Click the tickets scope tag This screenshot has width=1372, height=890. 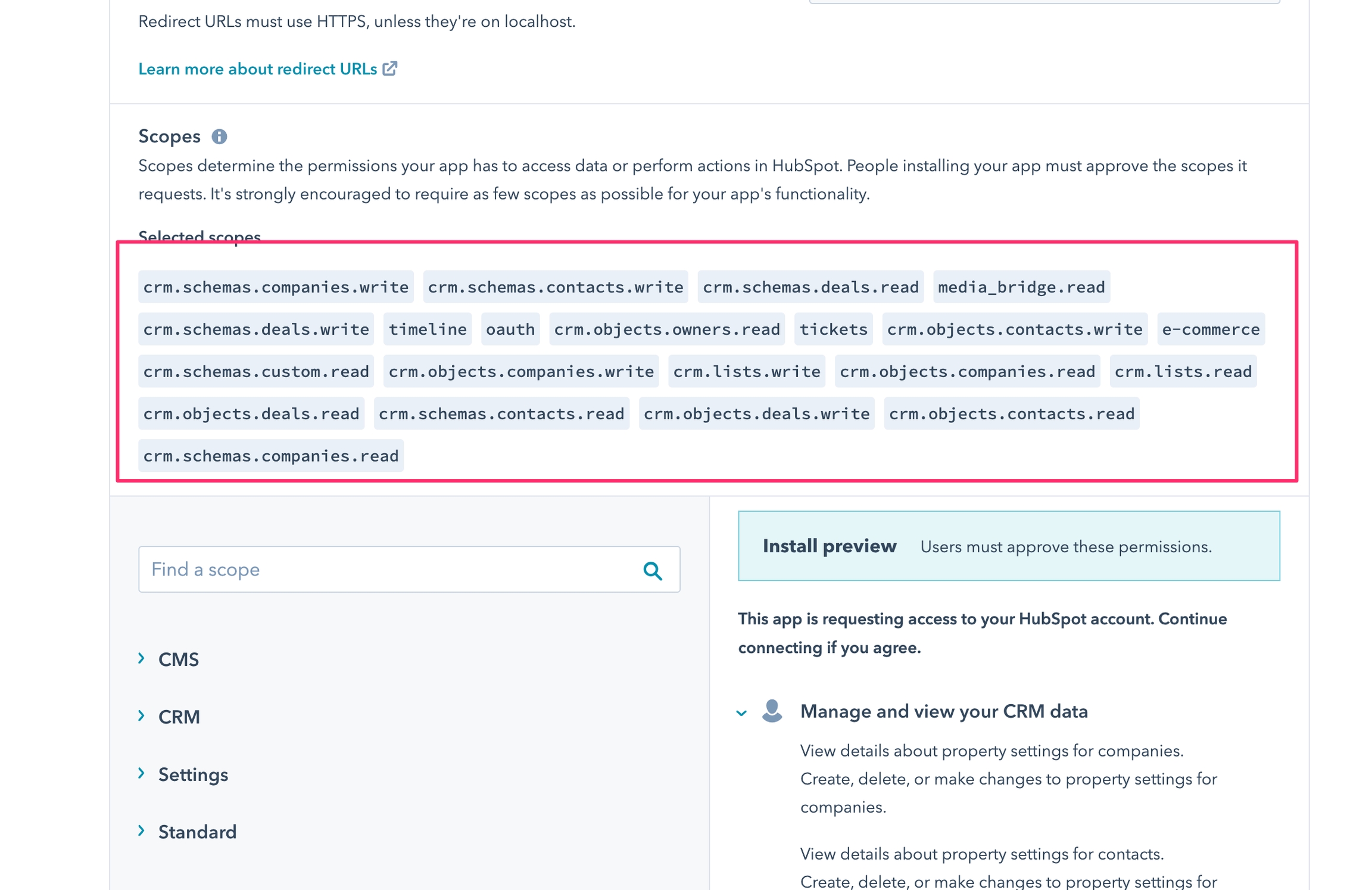click(x=832, y=329)
